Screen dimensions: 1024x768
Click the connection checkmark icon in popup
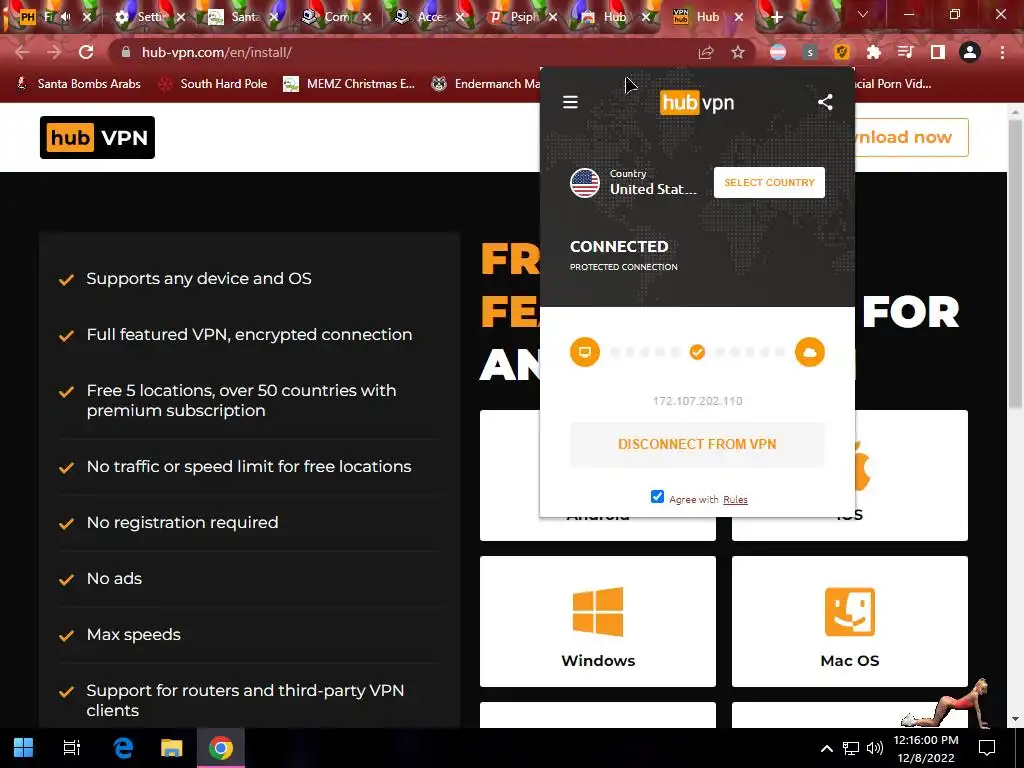click(x=697, y=352)
